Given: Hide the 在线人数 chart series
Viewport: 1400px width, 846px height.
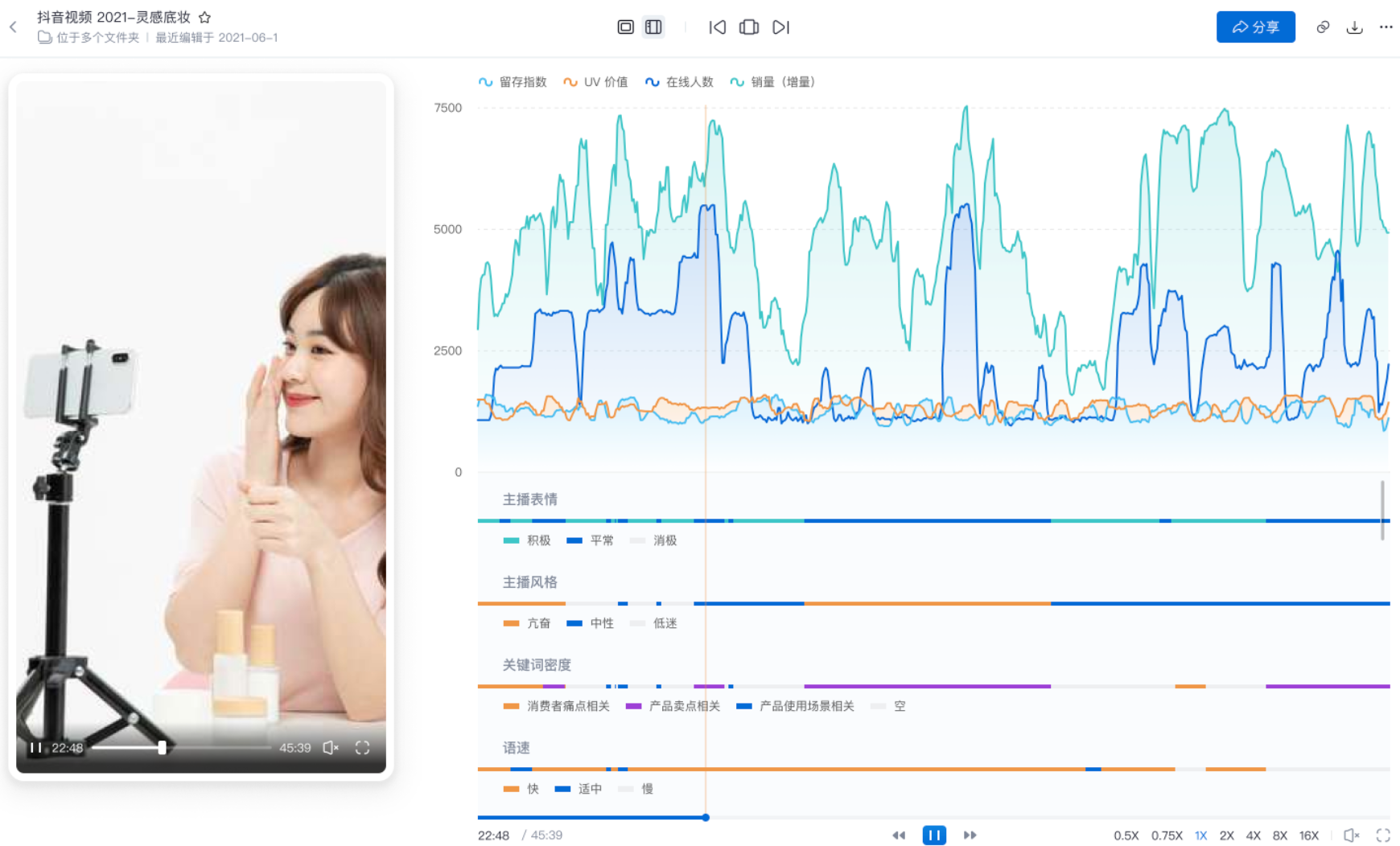Looking at the screenshot, I should [x=679, y=82].
